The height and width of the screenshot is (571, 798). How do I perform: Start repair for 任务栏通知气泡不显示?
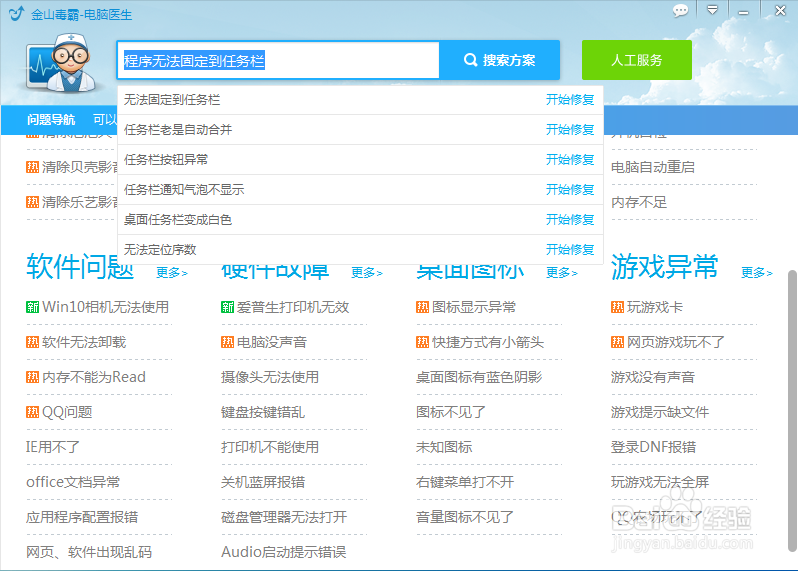click(570, 190)
